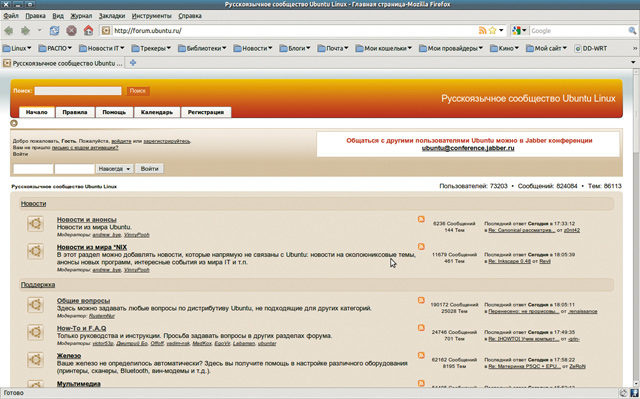The height and width of the screenshot is (399, 640).
Task: Click RSS icon for Новости и анонсы
Action: pos(421,219)
